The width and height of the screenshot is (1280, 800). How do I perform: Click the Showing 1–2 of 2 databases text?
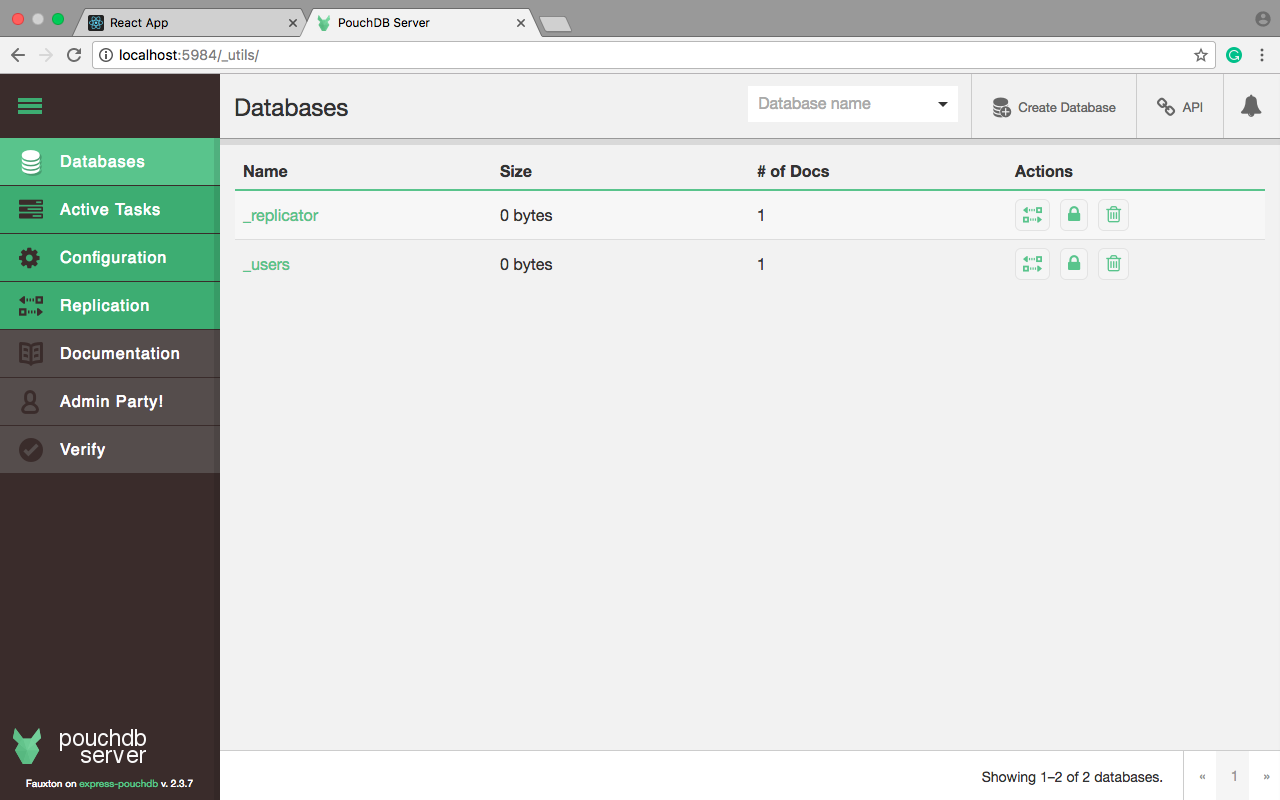coord(1072,777)
